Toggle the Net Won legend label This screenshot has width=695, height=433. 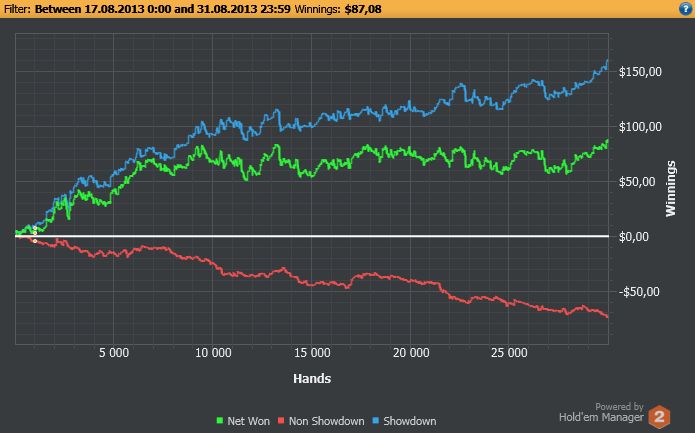(248, 421)
